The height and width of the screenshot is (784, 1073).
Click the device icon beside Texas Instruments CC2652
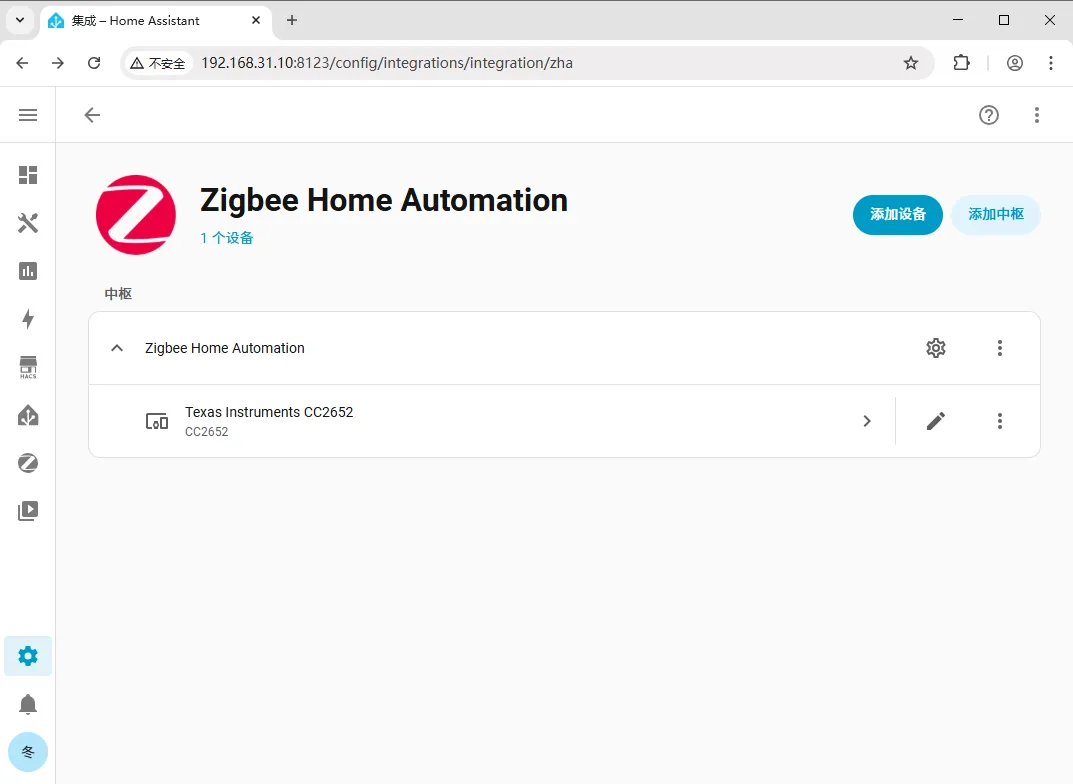click(x=157, y=421)
